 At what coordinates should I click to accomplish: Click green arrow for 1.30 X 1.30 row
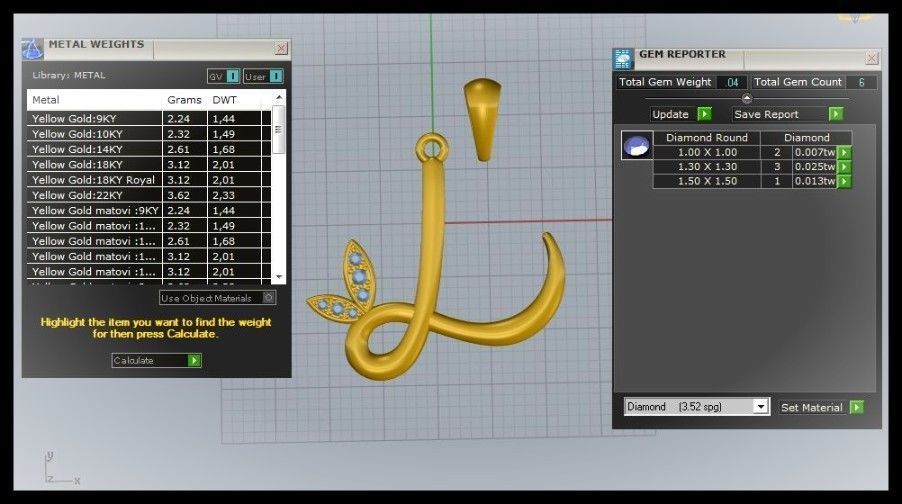[x=844, y=167]
